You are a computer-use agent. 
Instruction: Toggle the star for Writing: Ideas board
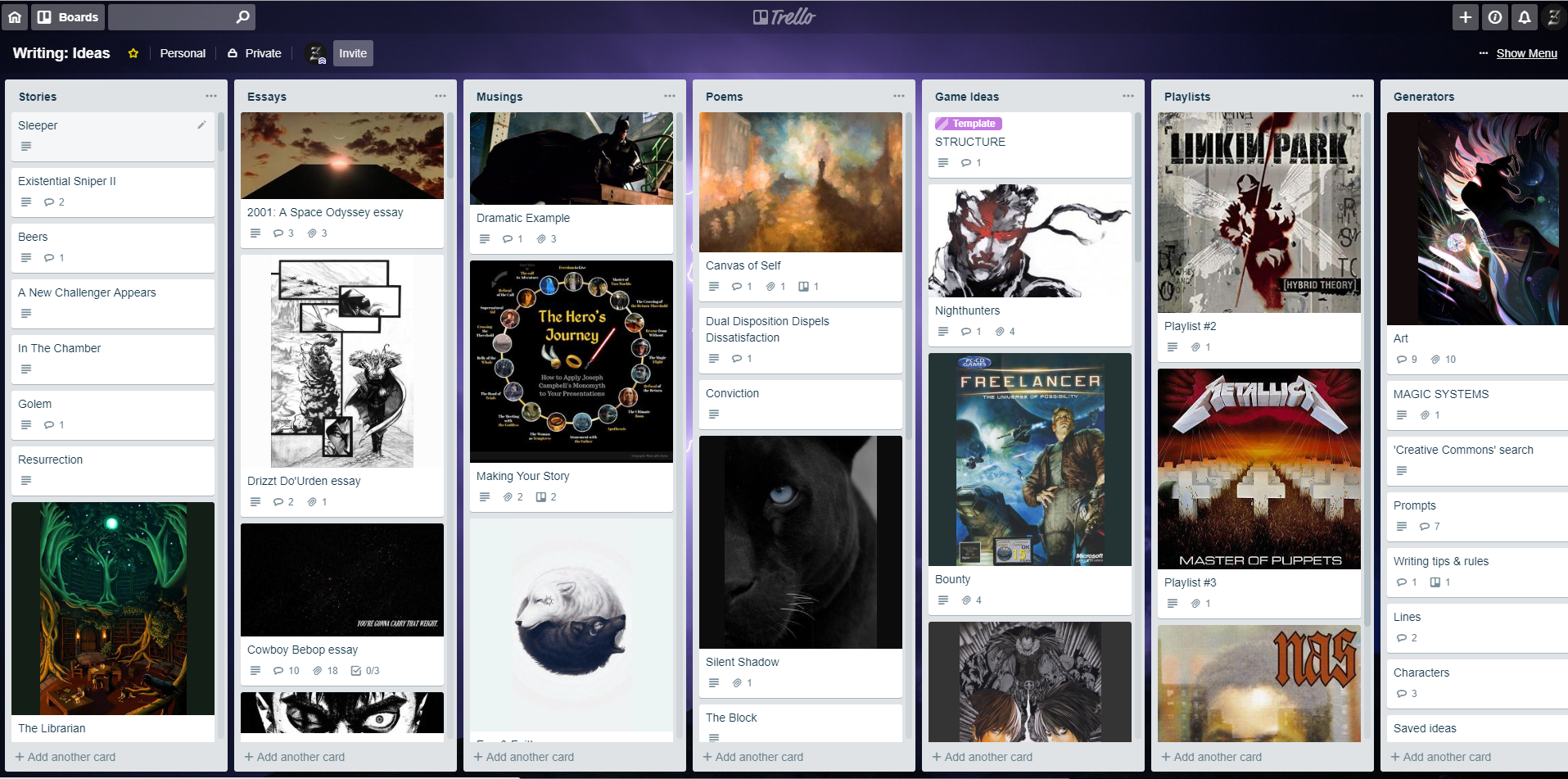tap(133, 53)
